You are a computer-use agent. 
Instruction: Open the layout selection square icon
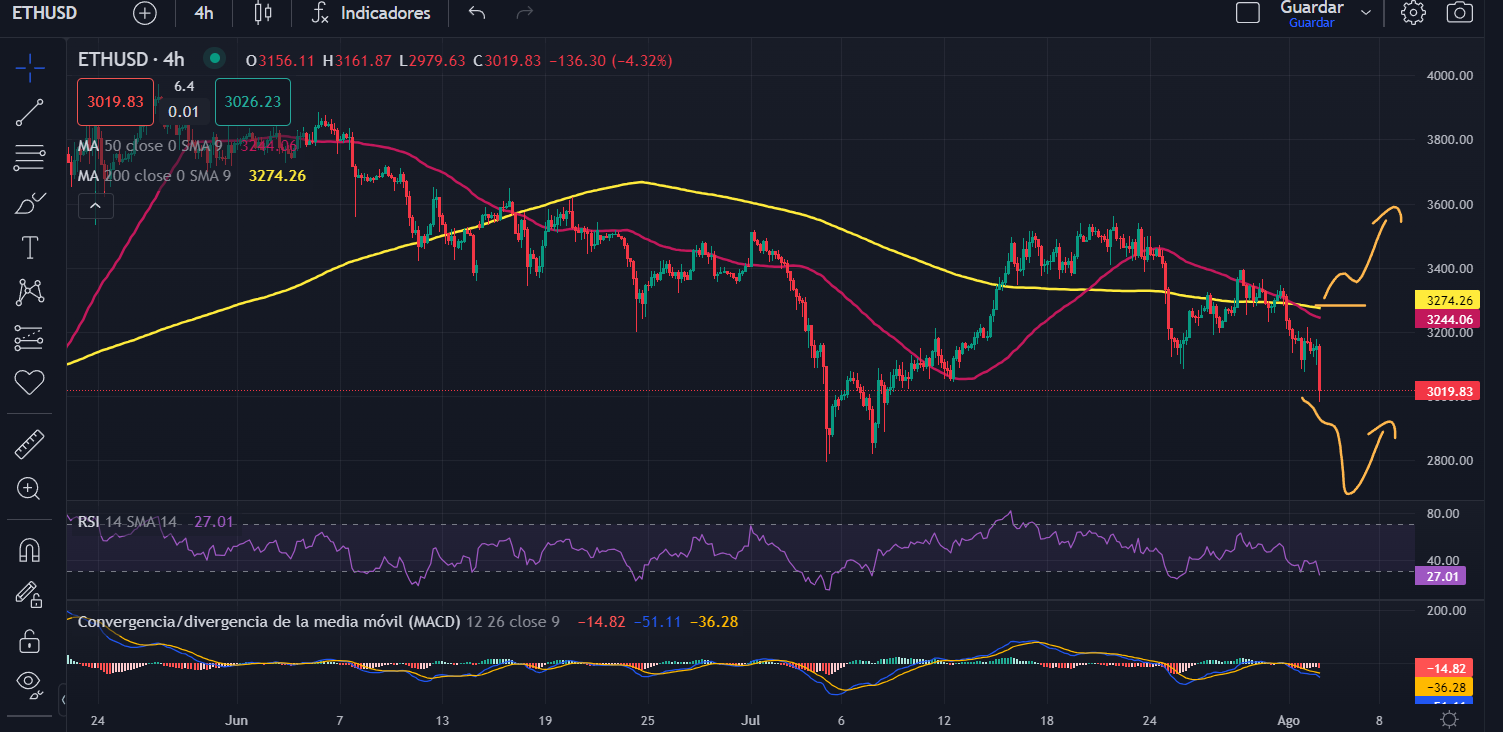[1248, 13]
